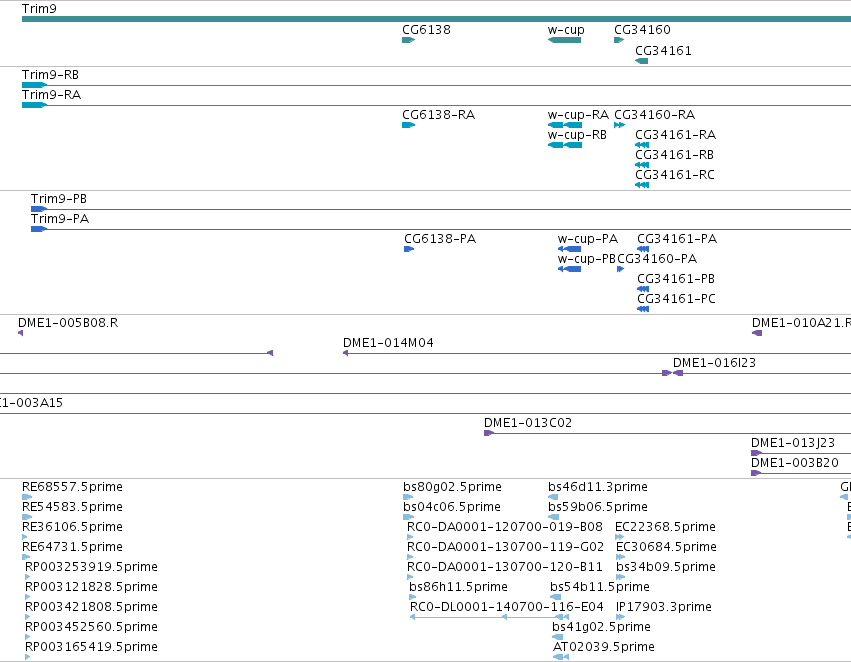Select the CG34161-PC protein glyph
This screenshot has width=851, height=662.
[643, 309]
